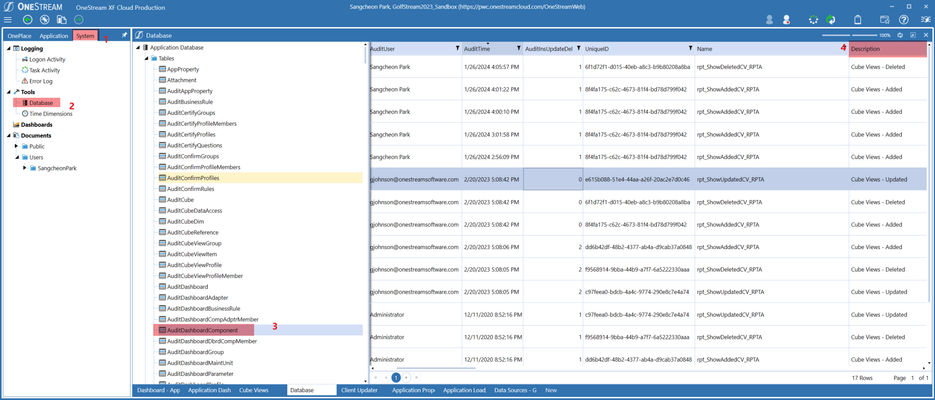Switch to the OnePlace tab
935x400 pixels.
(20, 36)
